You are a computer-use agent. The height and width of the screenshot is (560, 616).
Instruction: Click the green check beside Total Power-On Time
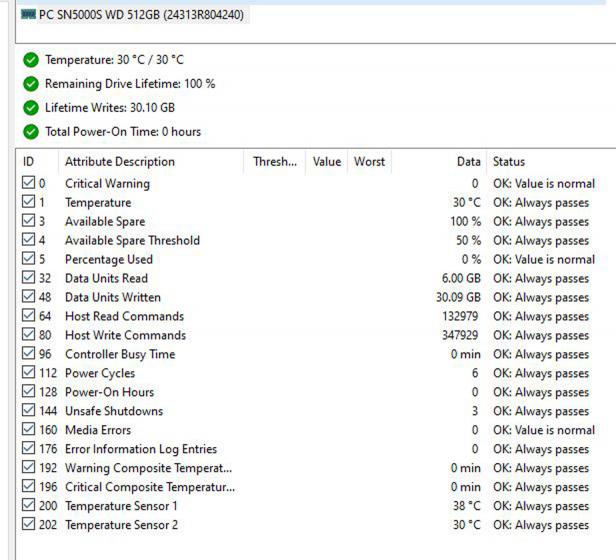pyautogui.click(x=31, y=132)
